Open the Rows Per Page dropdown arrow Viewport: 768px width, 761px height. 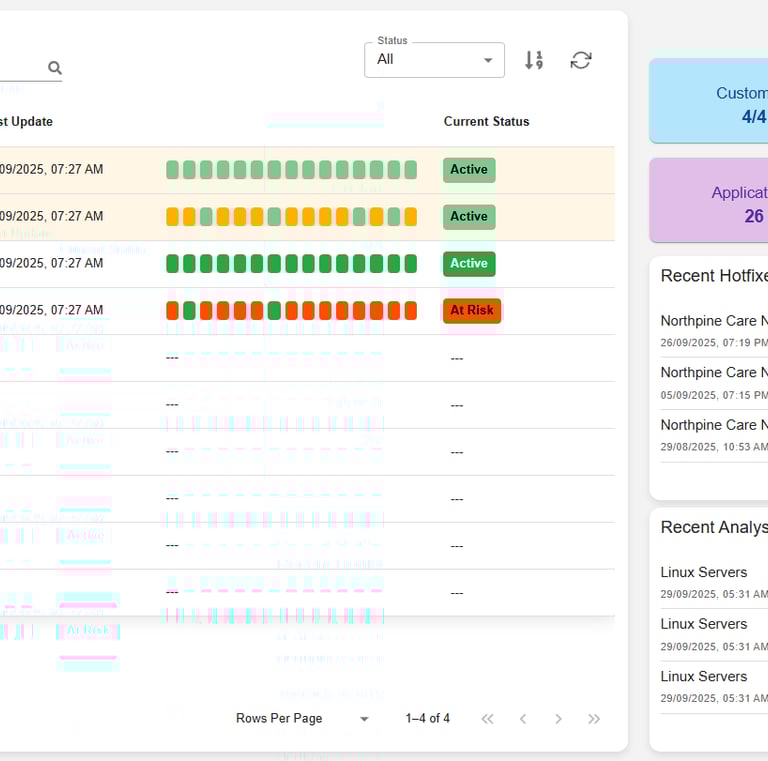pyautogui.click(x=364, y=719)
